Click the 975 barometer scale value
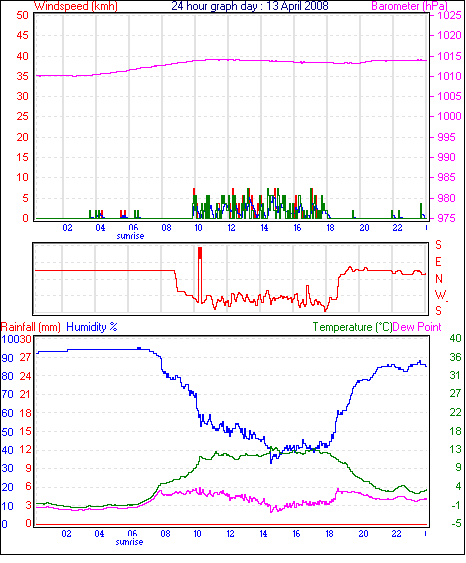The image size is (466, 563). click(x=445, y=218)
